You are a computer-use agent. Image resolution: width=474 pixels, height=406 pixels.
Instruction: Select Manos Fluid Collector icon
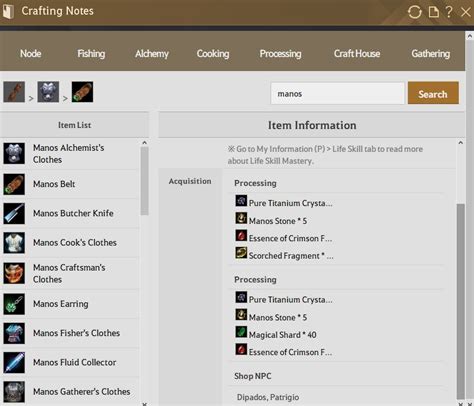click(14, 362)
